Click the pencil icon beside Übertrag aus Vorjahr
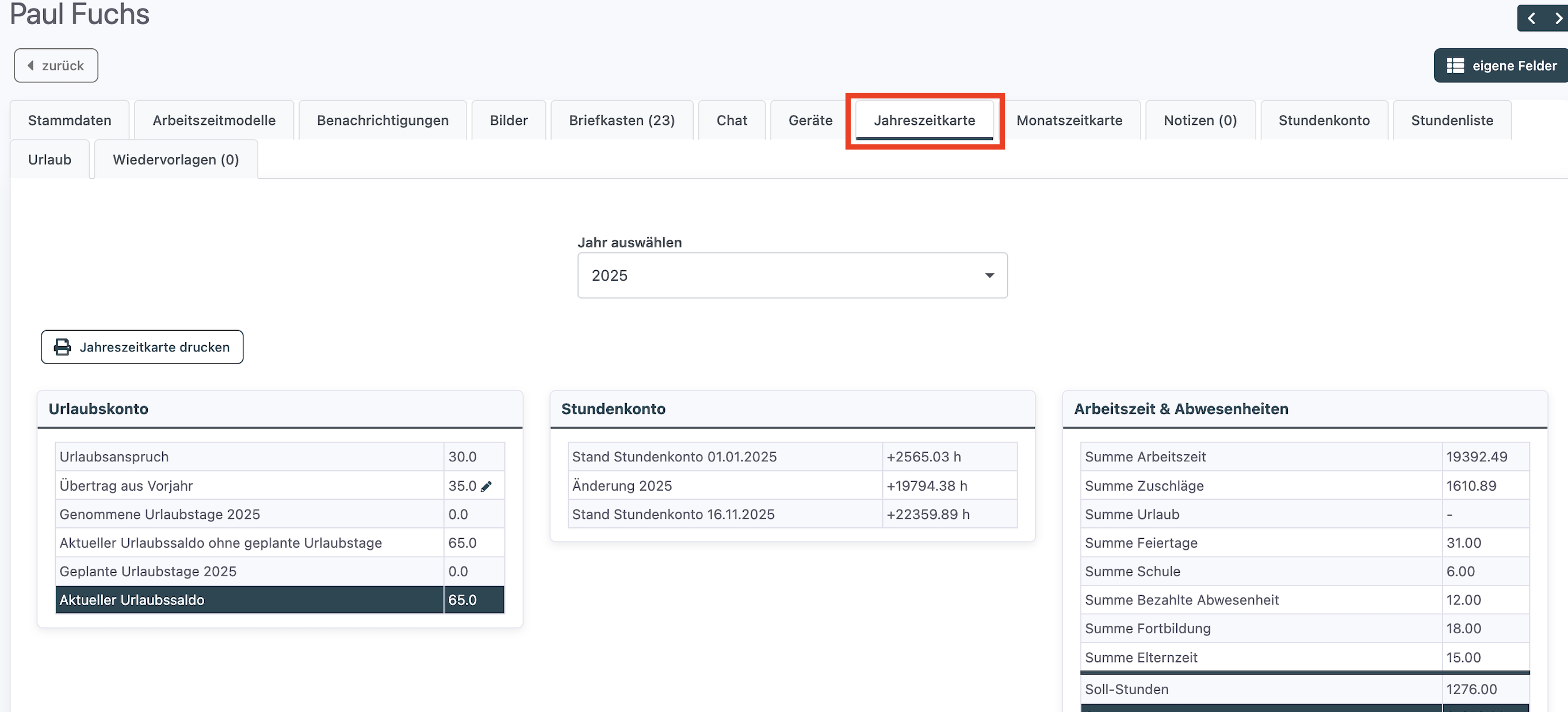 (x=487, y=486)
